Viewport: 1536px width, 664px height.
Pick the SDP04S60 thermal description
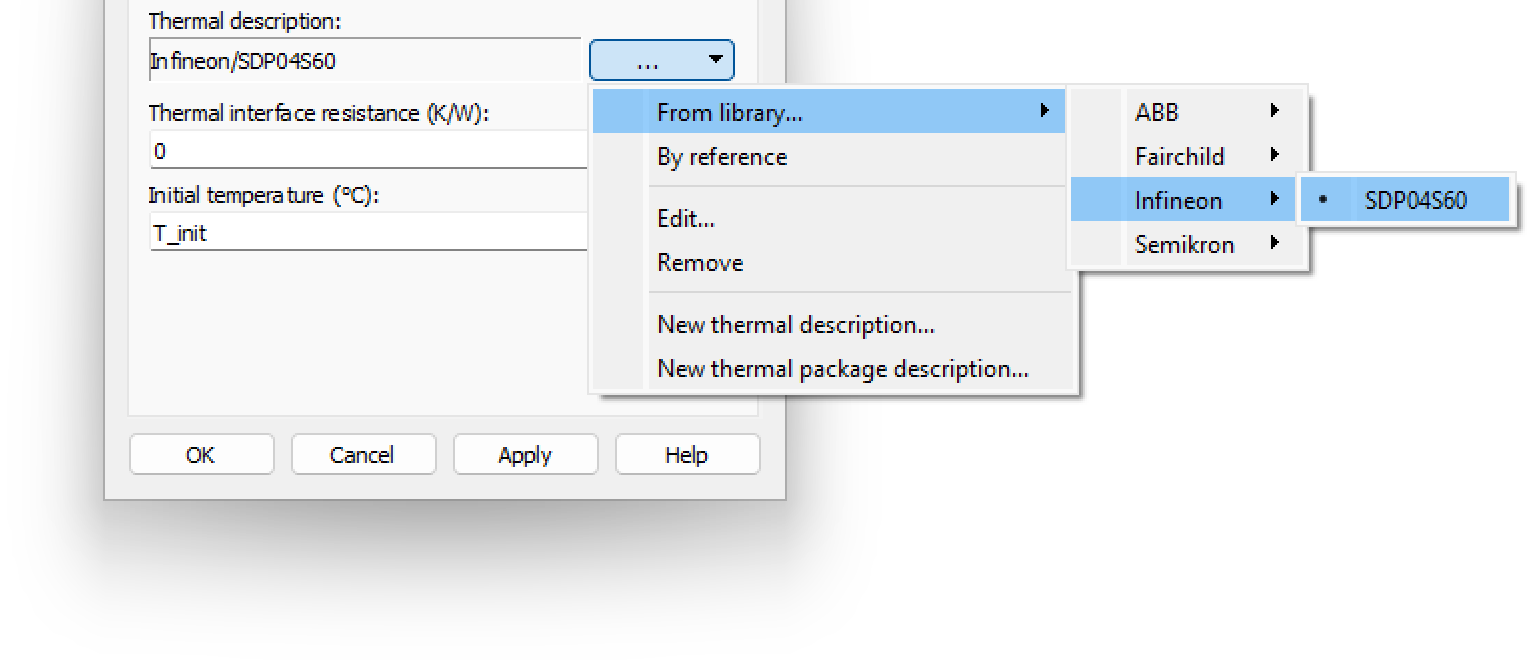pyautogui.click(x=1415, y=200)
